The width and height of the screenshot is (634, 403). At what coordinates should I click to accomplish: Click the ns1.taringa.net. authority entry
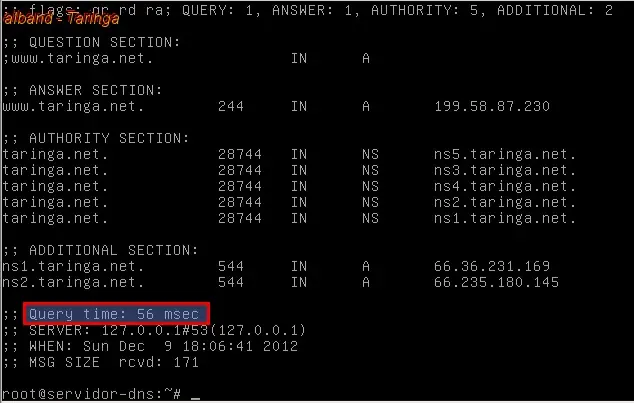pyautogui.click(x=505, y=218)
